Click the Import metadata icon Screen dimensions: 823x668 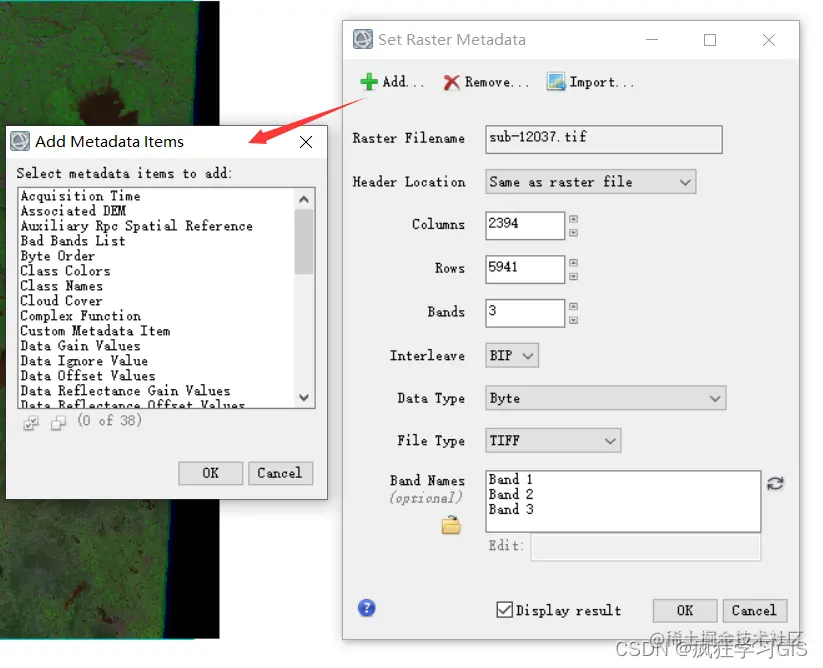point(556,82)
